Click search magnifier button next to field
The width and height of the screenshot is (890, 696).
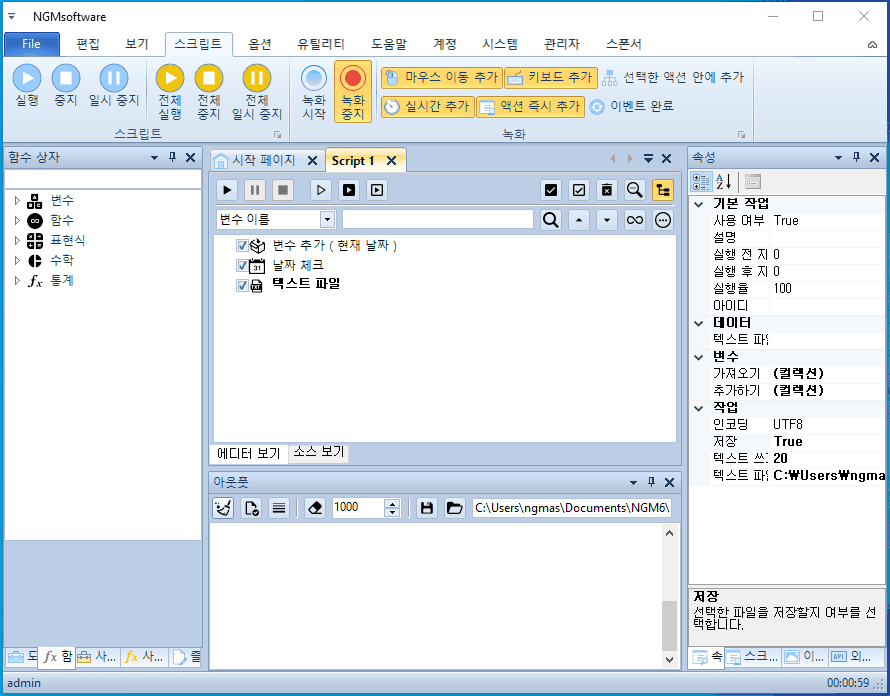tap(550, 220)
